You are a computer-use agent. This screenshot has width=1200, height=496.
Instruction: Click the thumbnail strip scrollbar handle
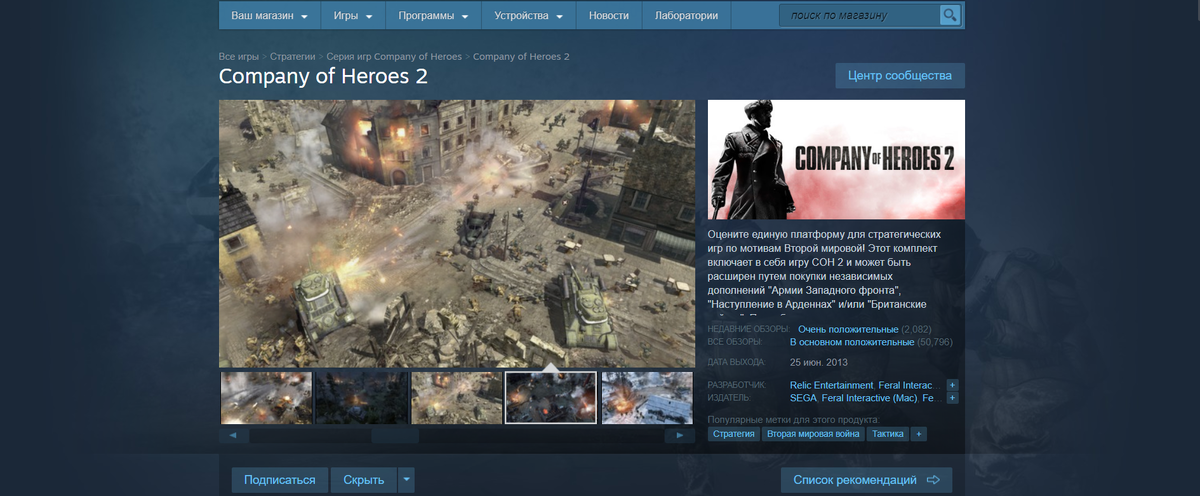(x=395, y=436)
